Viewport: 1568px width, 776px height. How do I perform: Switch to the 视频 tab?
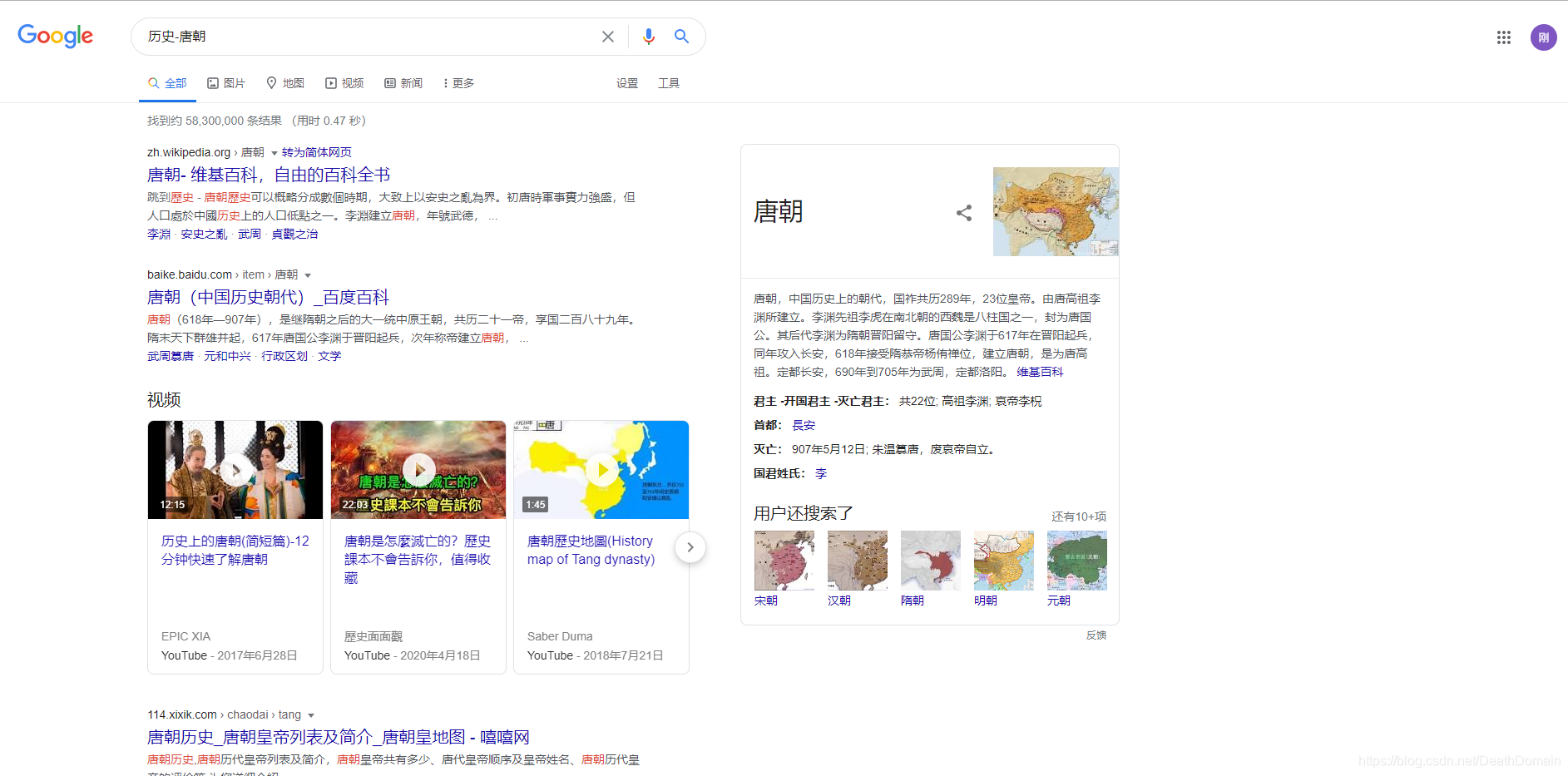pos(344,83)
